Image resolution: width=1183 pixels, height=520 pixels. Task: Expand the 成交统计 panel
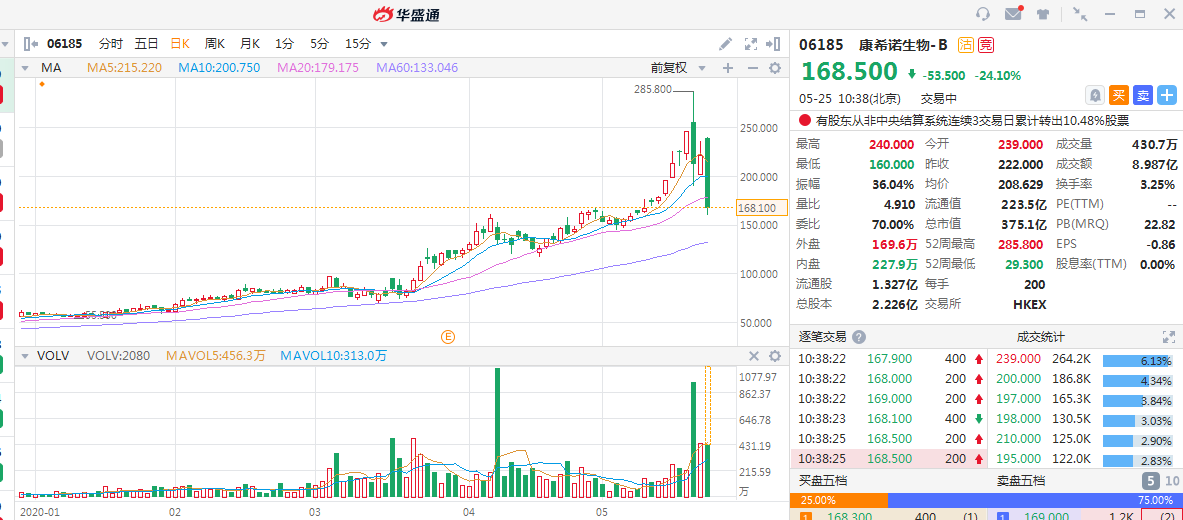1169,337
